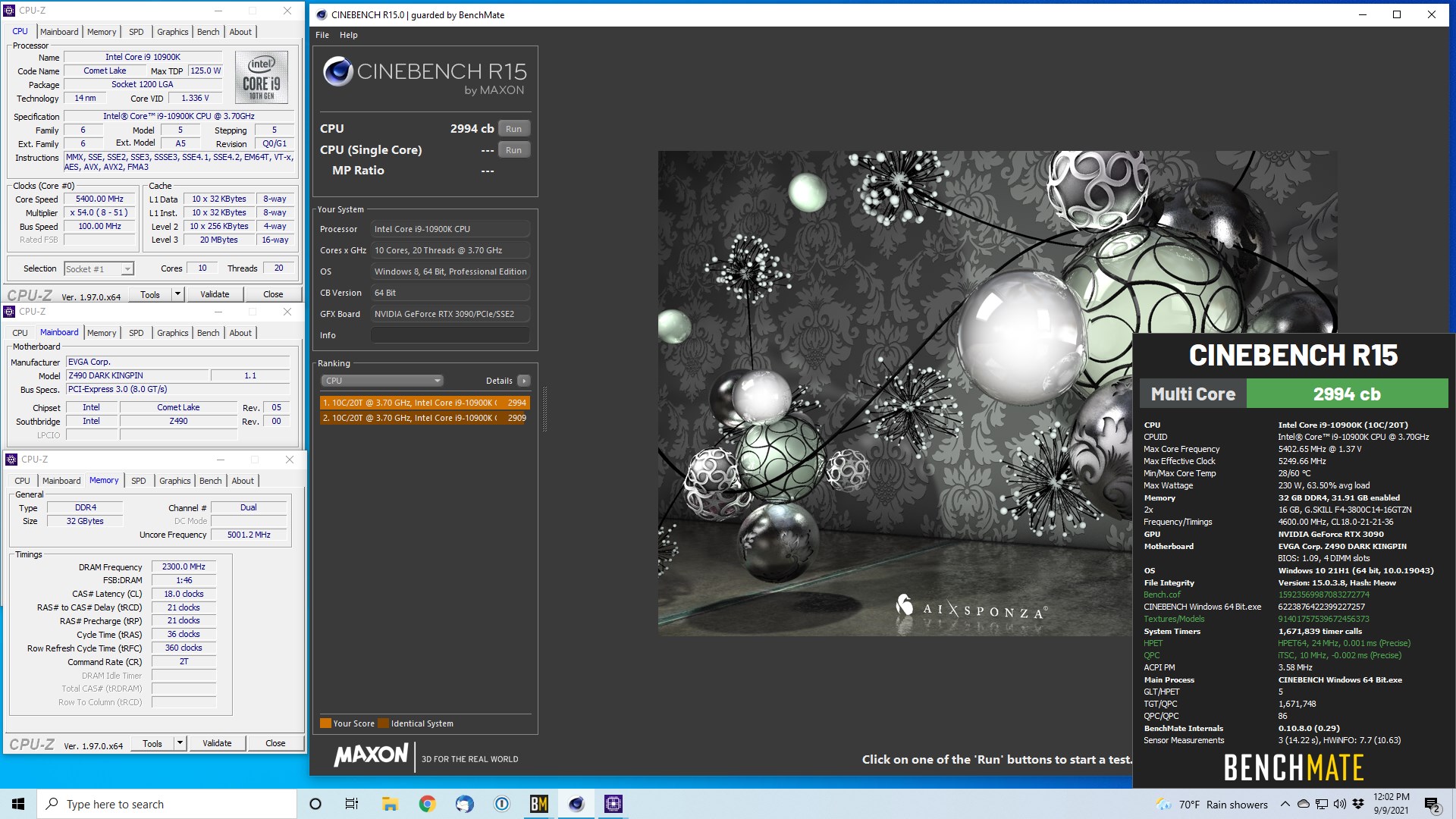
Task: Open Task View on the taskbar
Action: tap(352, 804)
